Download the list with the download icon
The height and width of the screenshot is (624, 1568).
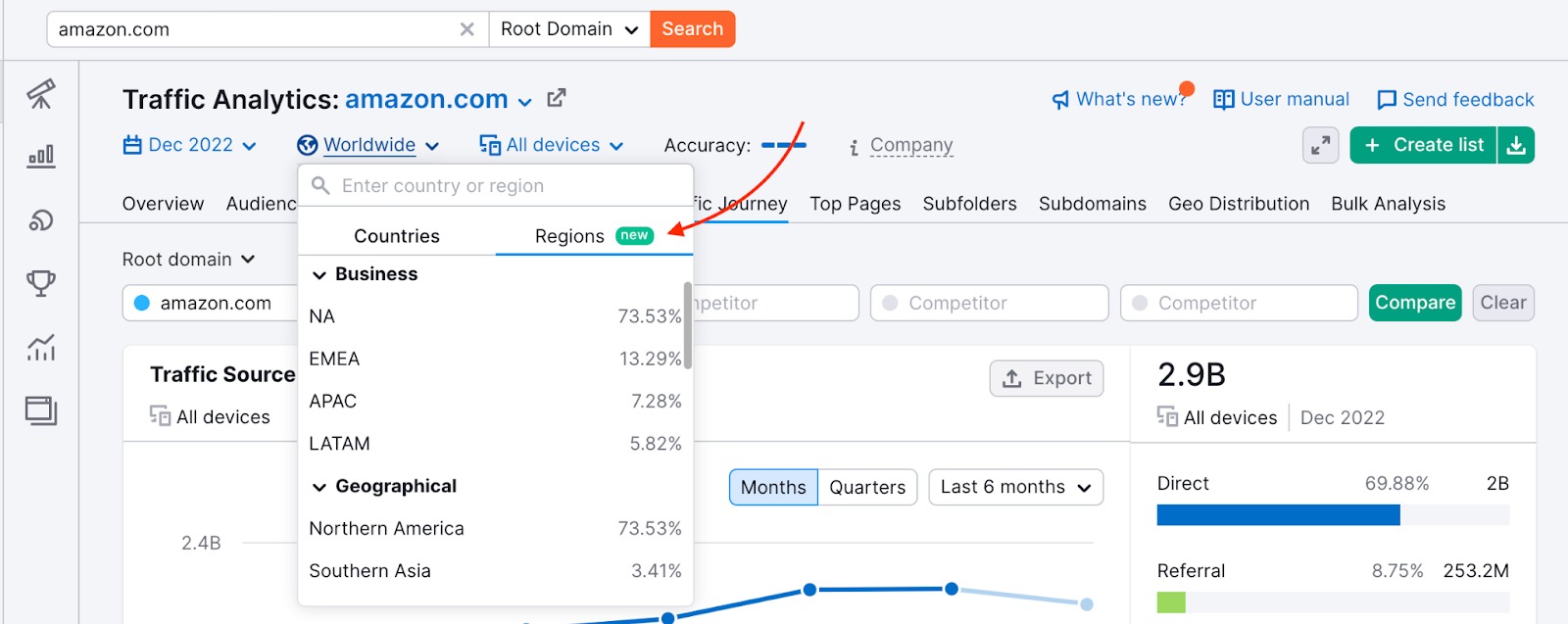(1516, 145)
